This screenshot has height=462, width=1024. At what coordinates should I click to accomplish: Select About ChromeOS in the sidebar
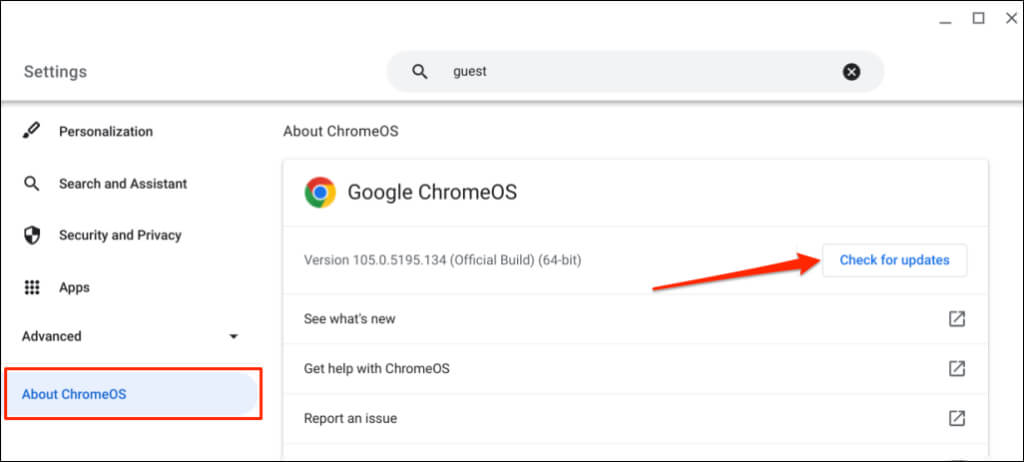tap(74, 394)
